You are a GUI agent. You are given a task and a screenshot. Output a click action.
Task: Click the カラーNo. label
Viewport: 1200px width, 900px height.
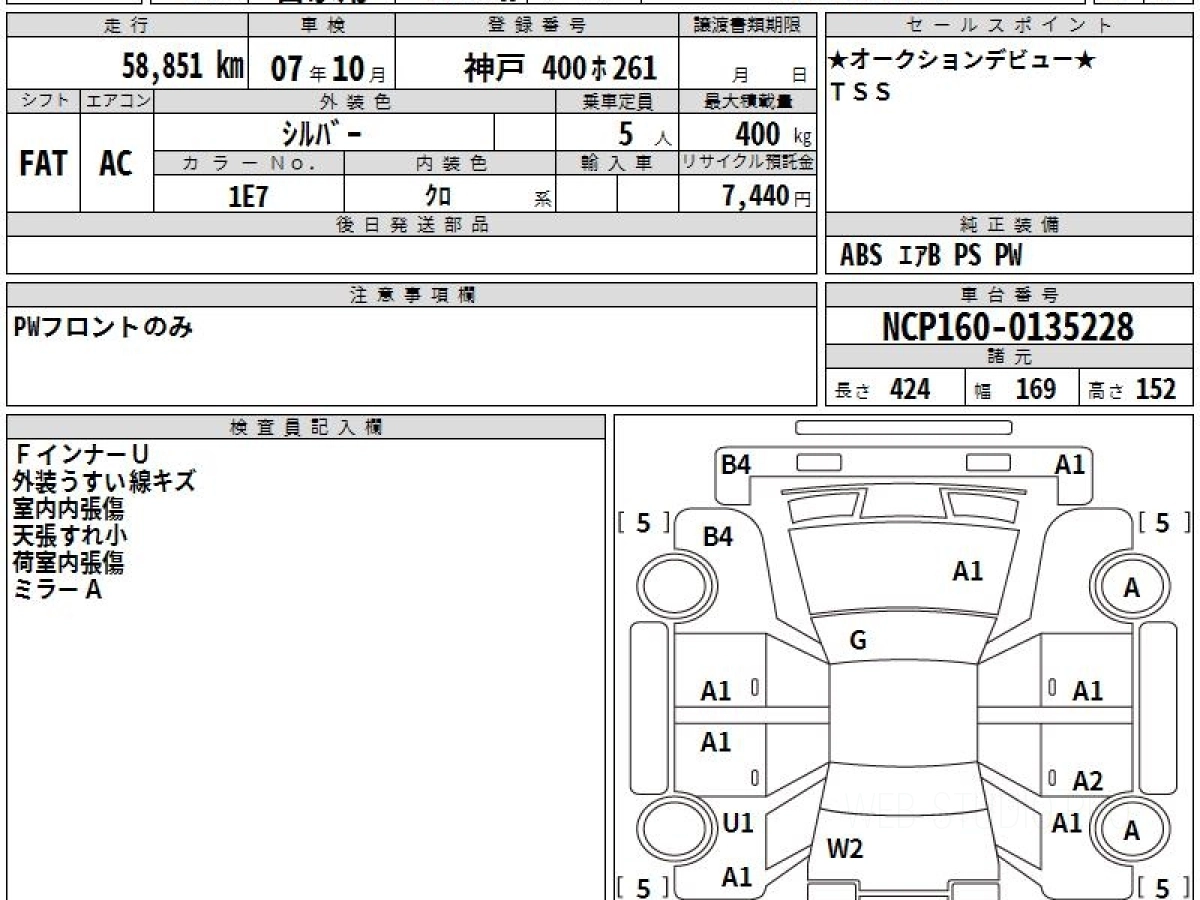coord(249,163)
